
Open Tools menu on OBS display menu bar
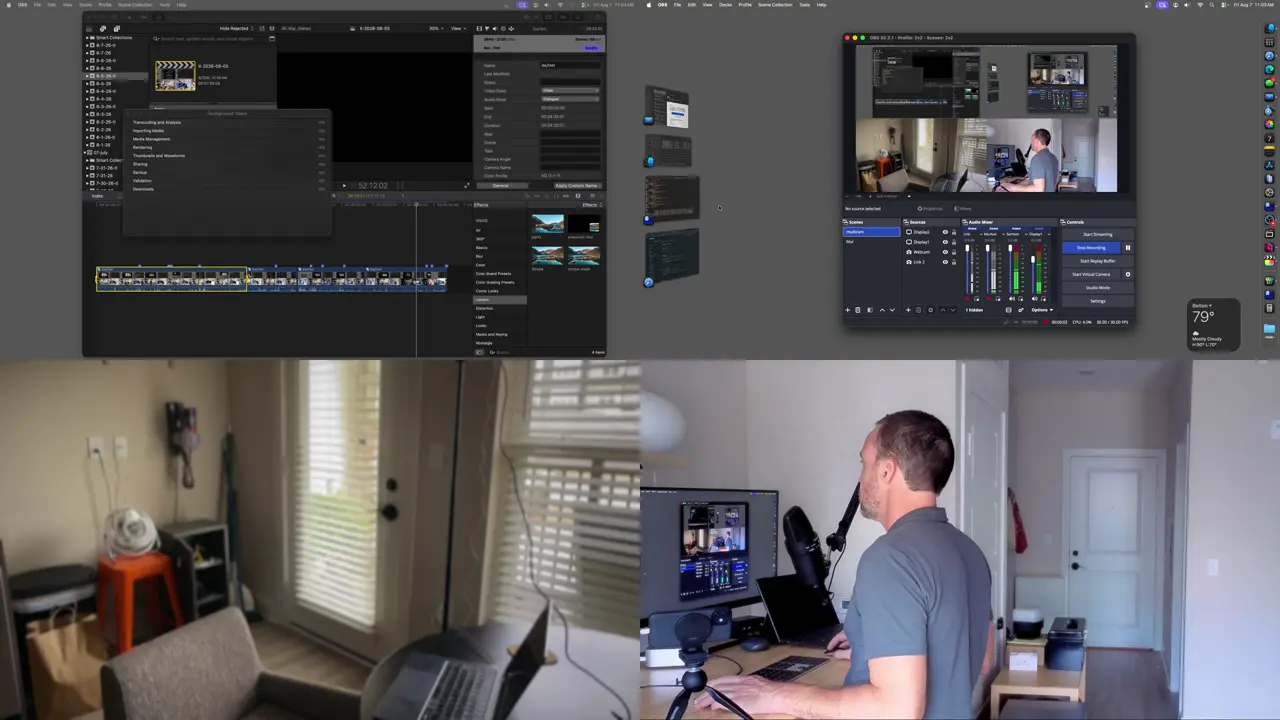(x=804, y=5)
